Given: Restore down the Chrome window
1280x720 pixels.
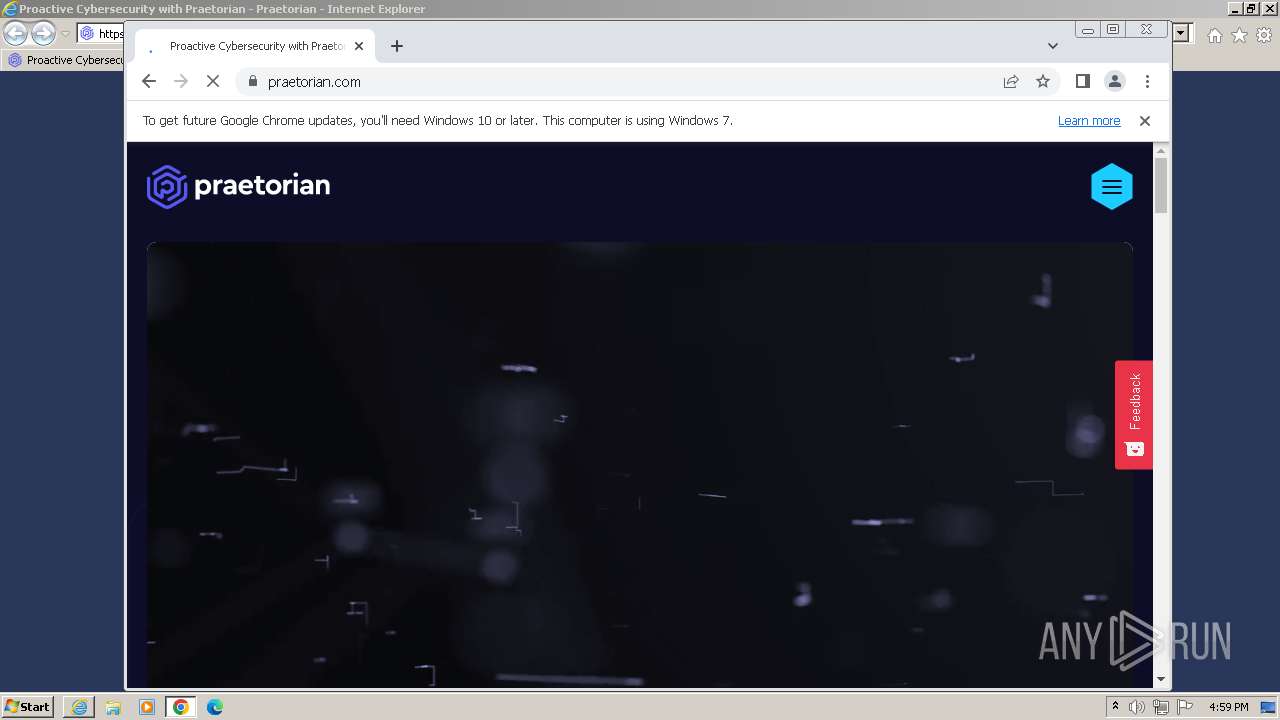Looking at the screenshot, I should pyautogui.click(x=1113, y=30).
